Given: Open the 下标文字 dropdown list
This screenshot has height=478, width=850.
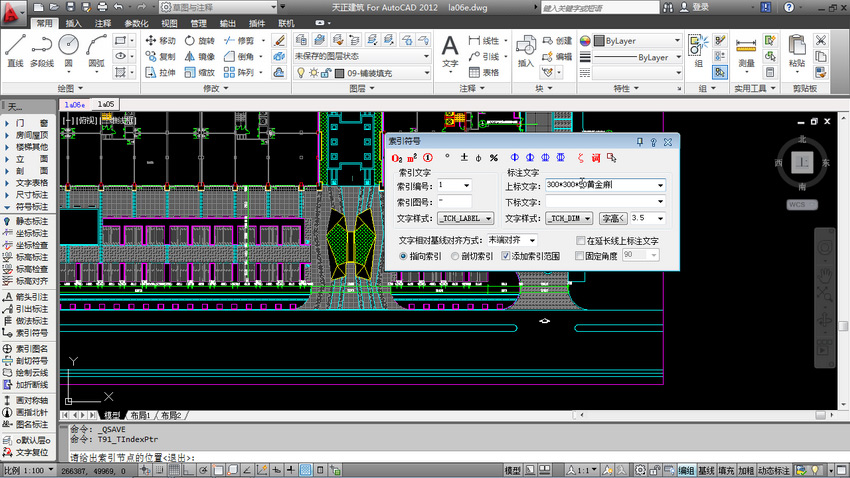Looking at the screenshot, I should pos(660,202).
